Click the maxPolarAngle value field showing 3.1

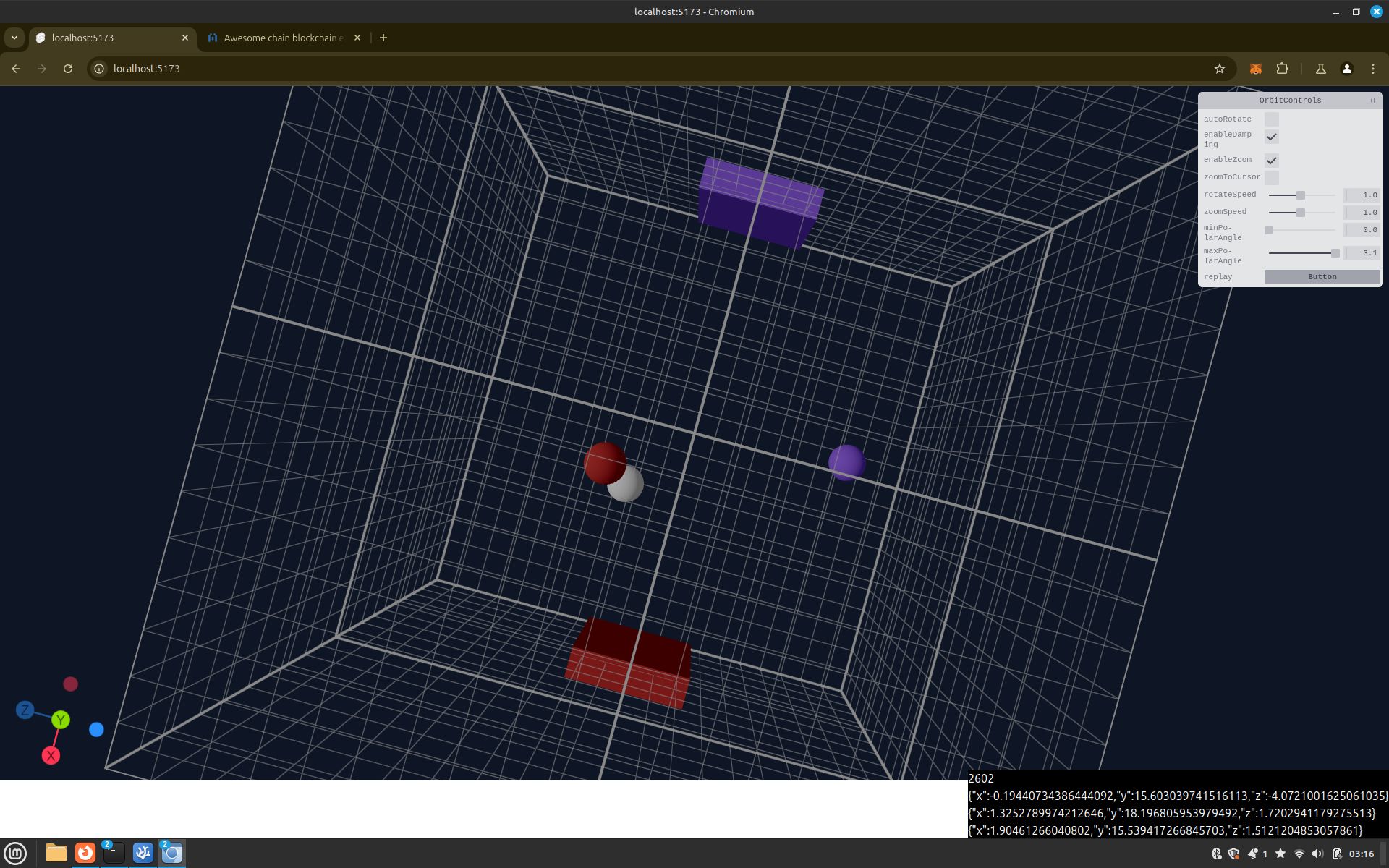pyautogui.click(x=1362, y=253)
